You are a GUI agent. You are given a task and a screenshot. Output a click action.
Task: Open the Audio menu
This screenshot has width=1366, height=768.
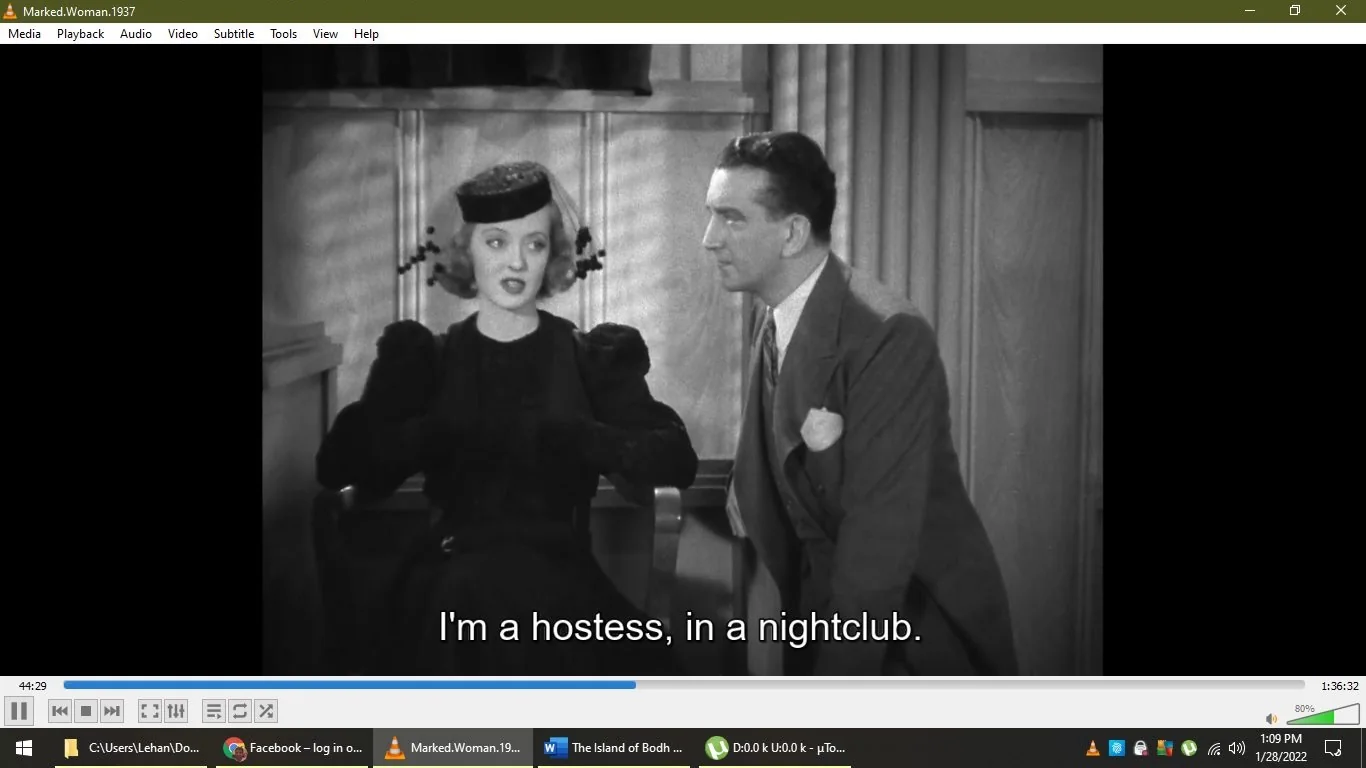pyautogui.click(x=136, y=34)
